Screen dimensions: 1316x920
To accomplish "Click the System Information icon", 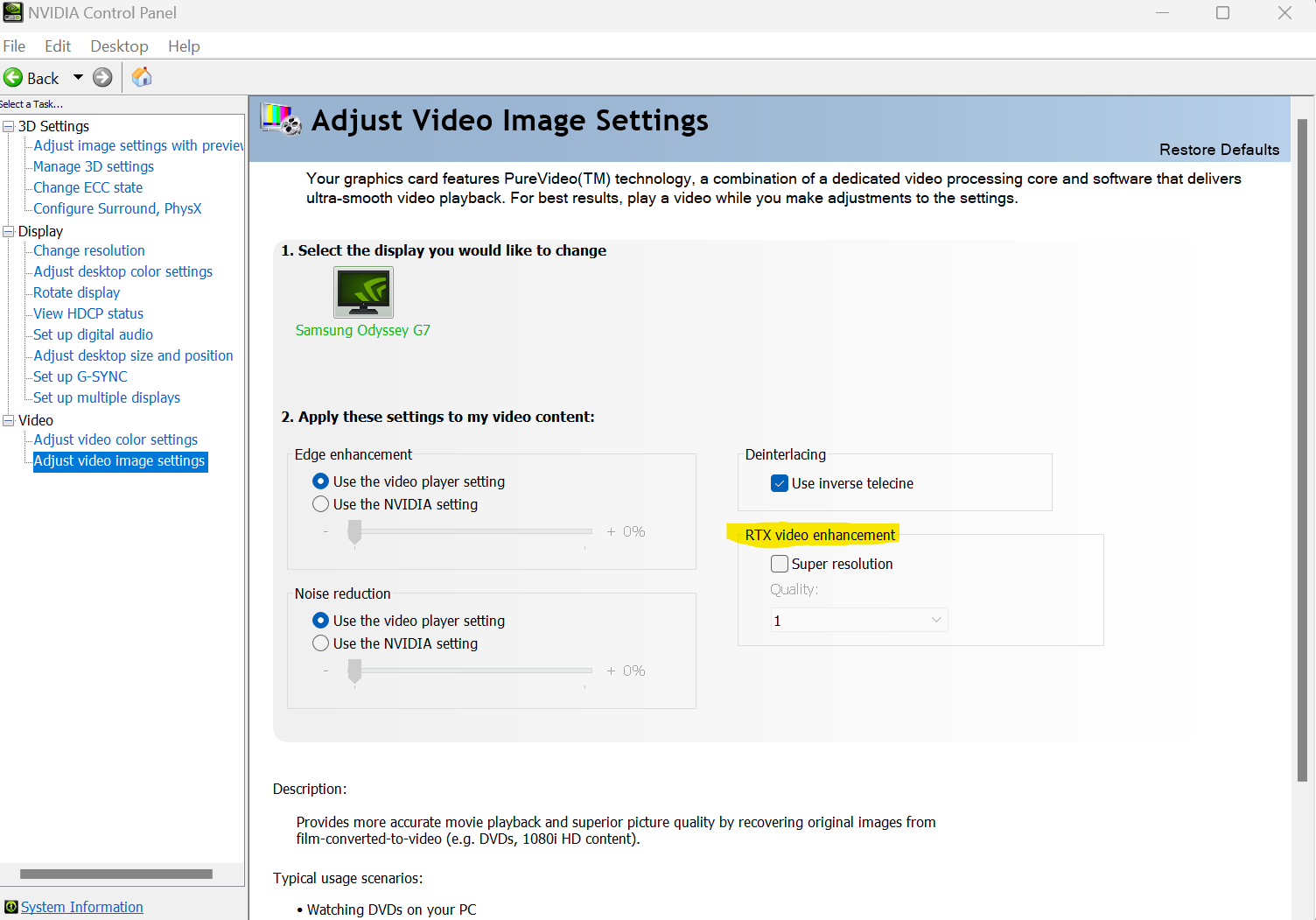I will [10, 907].
